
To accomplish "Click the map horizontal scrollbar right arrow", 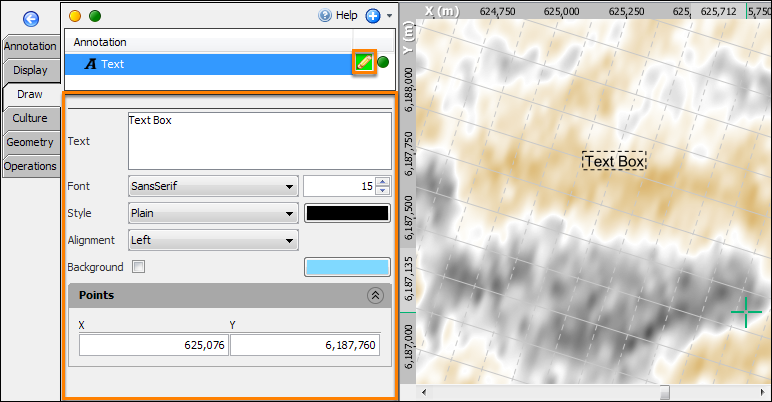I will [763, 393].
